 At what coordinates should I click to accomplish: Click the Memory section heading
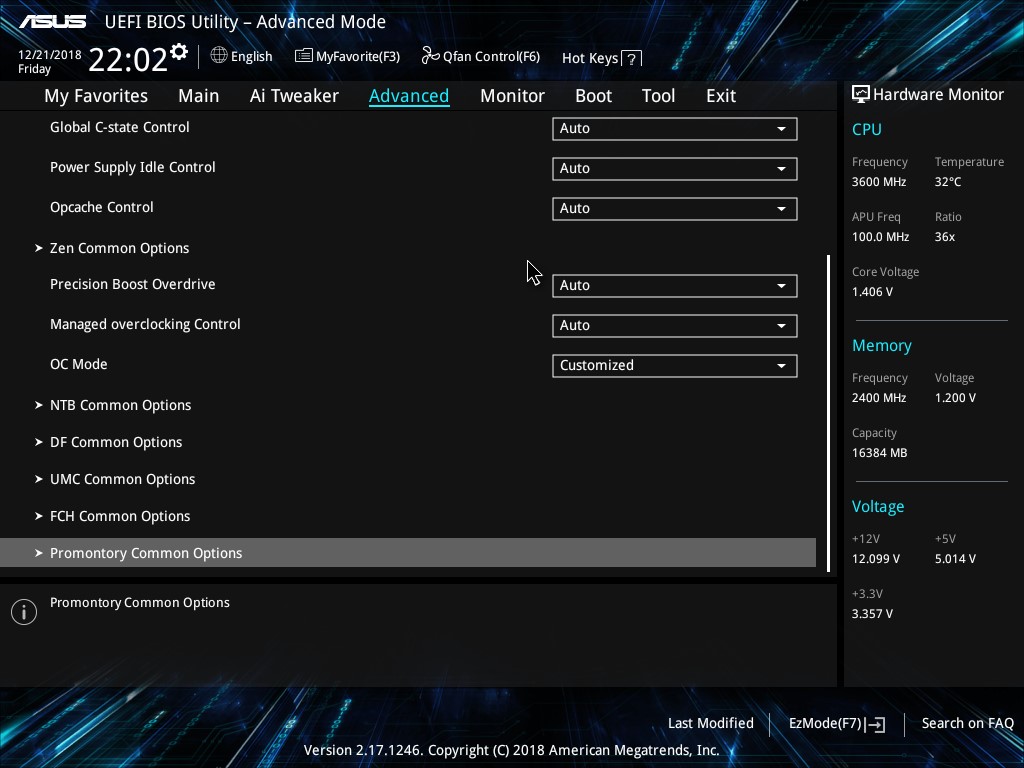pos(882,345)
